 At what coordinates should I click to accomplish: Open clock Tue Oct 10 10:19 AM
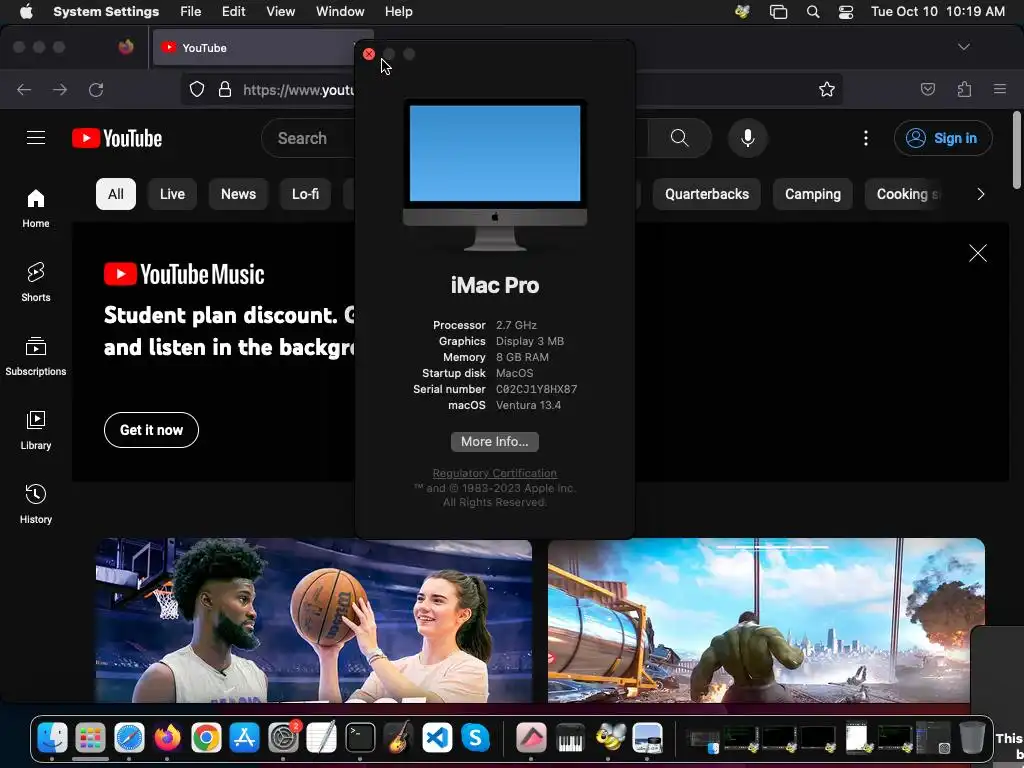[x=938, y=12]
